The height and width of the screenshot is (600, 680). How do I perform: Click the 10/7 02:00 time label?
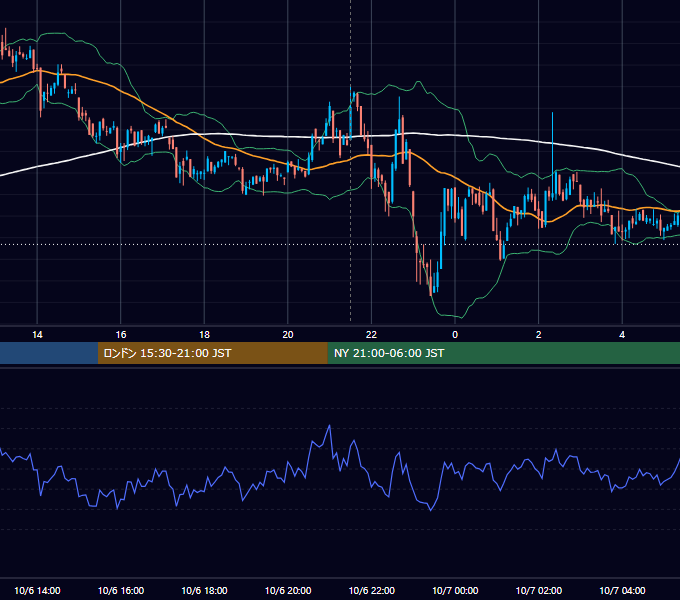(x=539, y=590)
